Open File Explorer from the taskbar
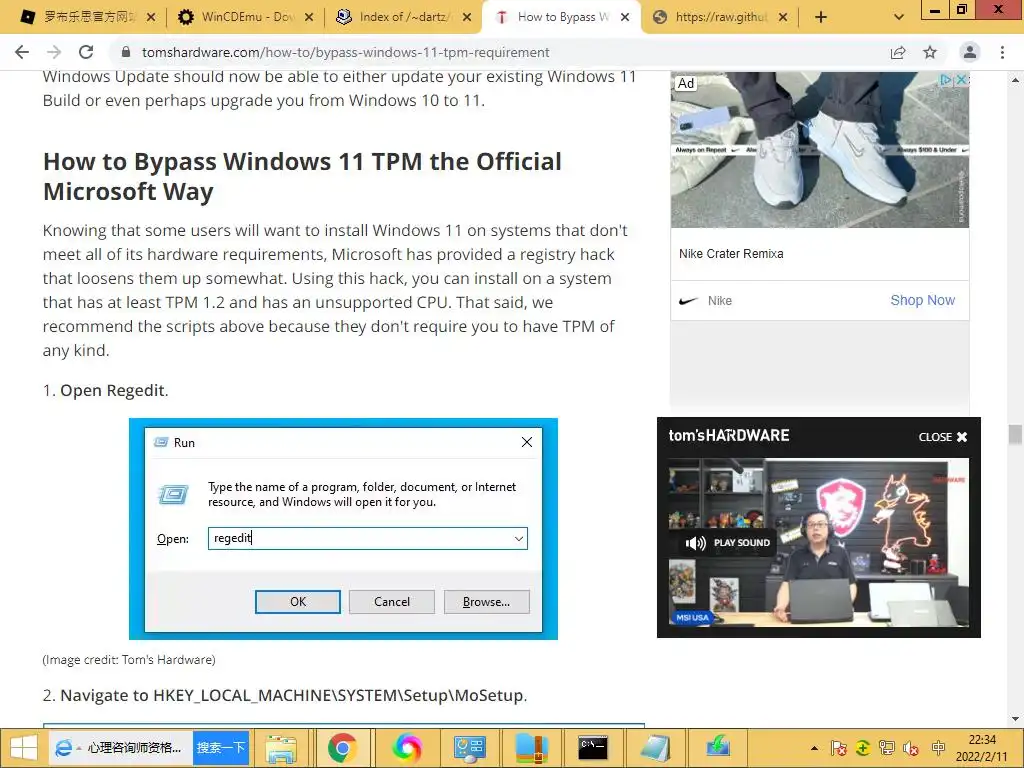1024x768 pixels. pyautogui.click(x=281, y=748)
